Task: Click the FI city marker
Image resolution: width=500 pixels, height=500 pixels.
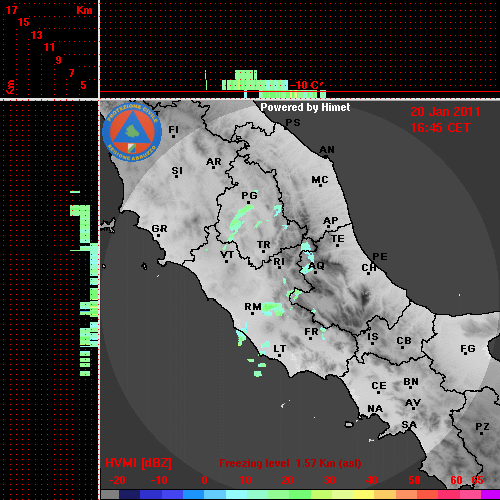Action: pos(173,136)
